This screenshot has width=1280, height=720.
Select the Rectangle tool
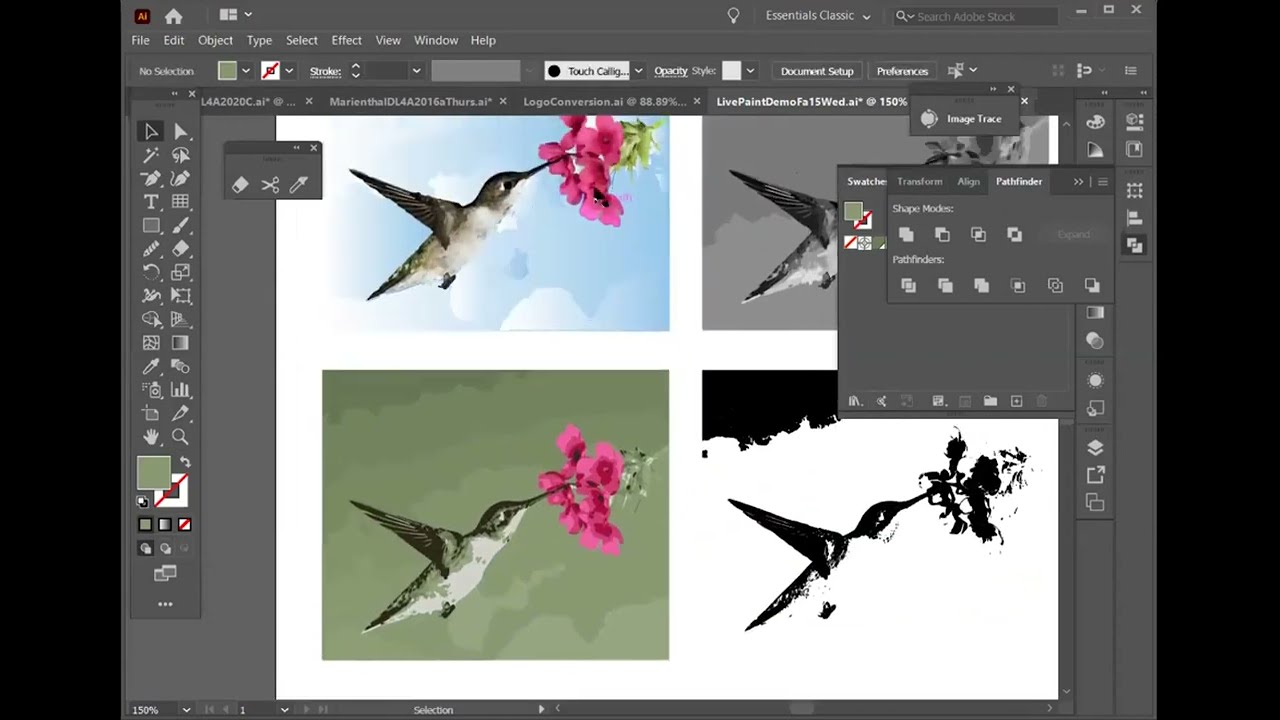pyautogui.click(x=151, y=226)
